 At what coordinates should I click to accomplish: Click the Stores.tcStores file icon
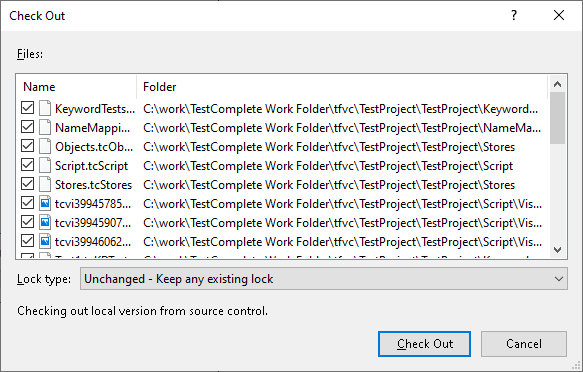tap(45, 184)
